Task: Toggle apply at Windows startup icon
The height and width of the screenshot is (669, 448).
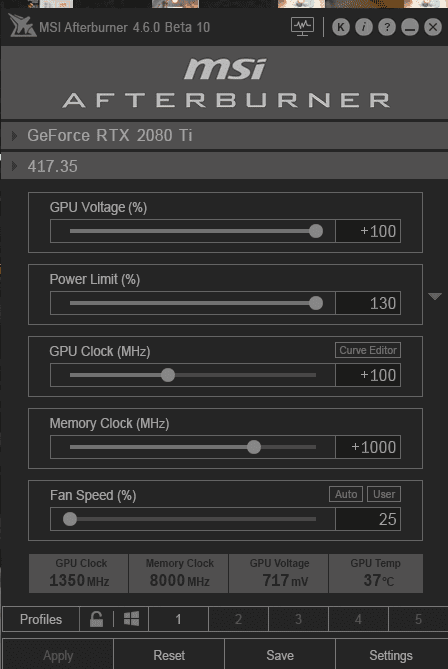Action: (131, 619)
